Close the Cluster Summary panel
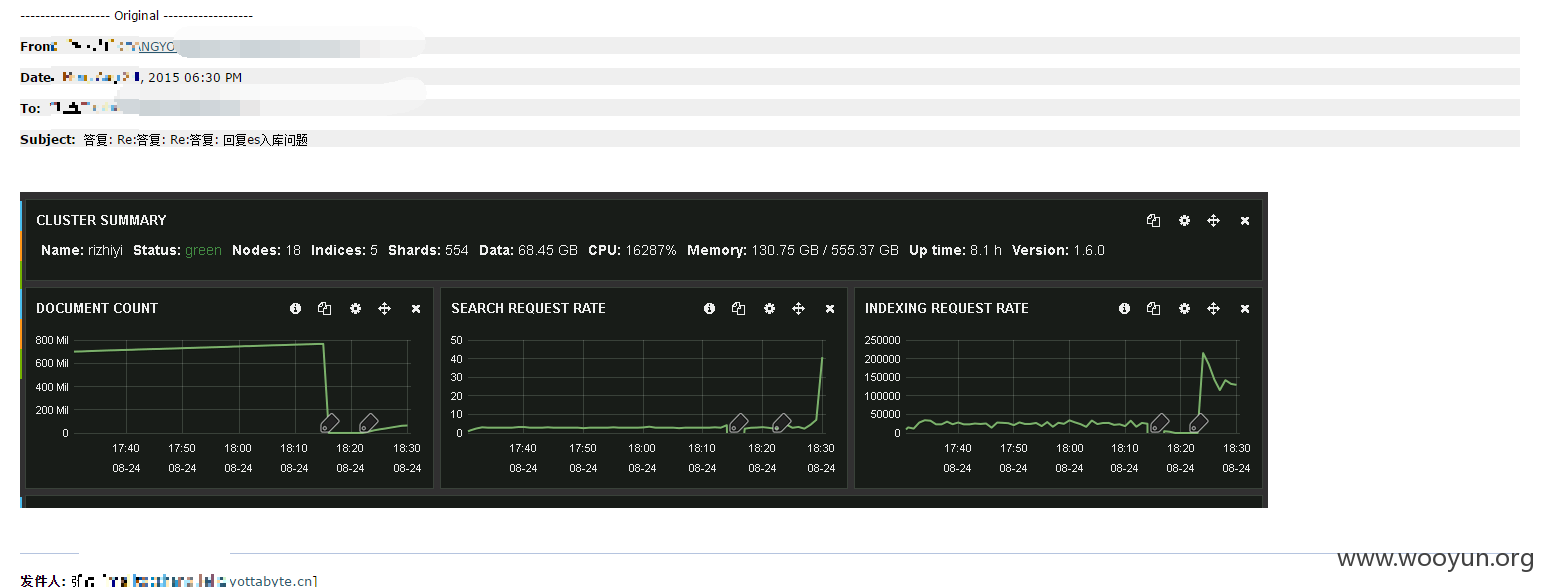Image resolution: width=1543 pixels, height=587 pixels. tap(1245, 221)
